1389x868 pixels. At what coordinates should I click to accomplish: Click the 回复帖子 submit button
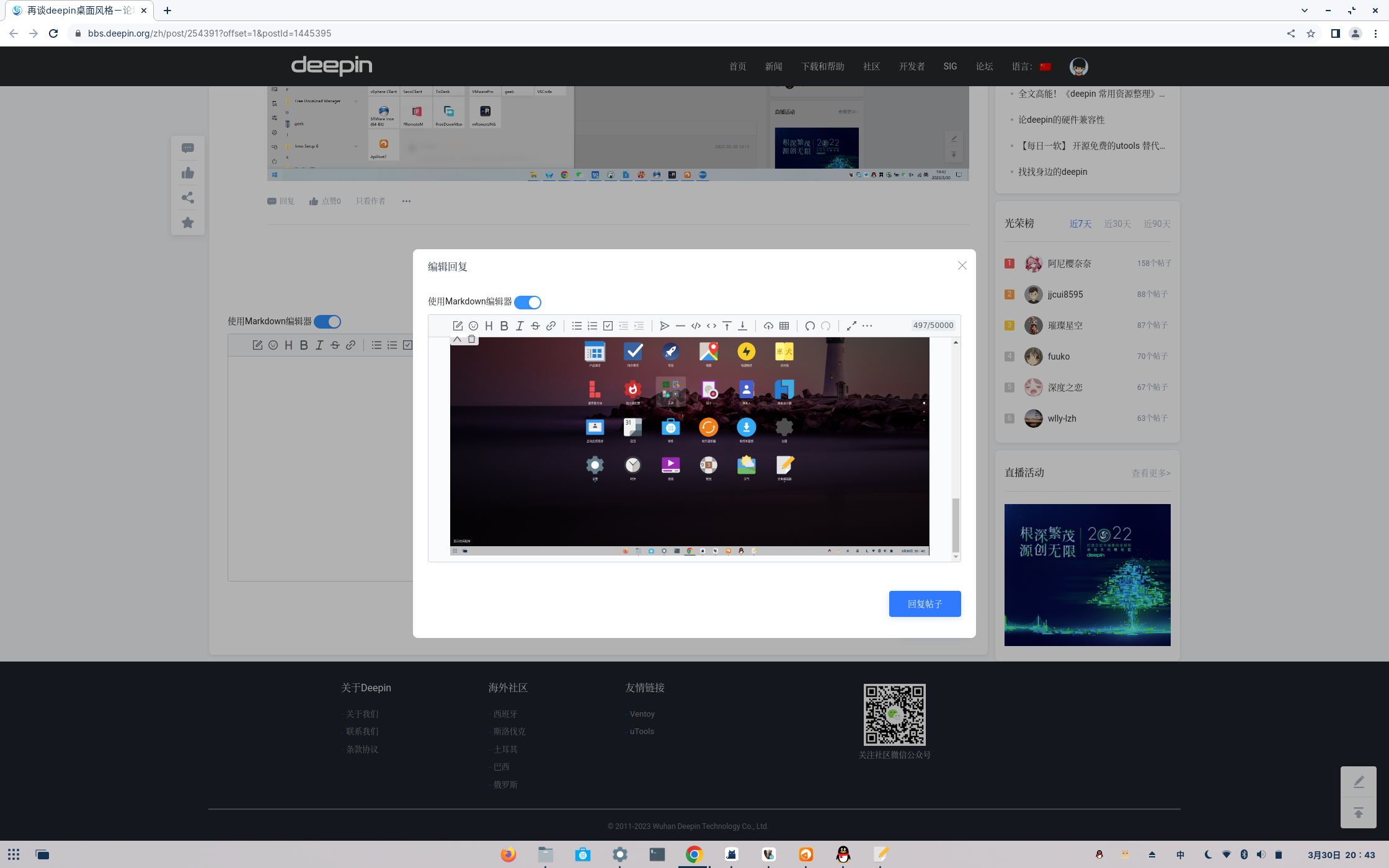click(925, 604)
